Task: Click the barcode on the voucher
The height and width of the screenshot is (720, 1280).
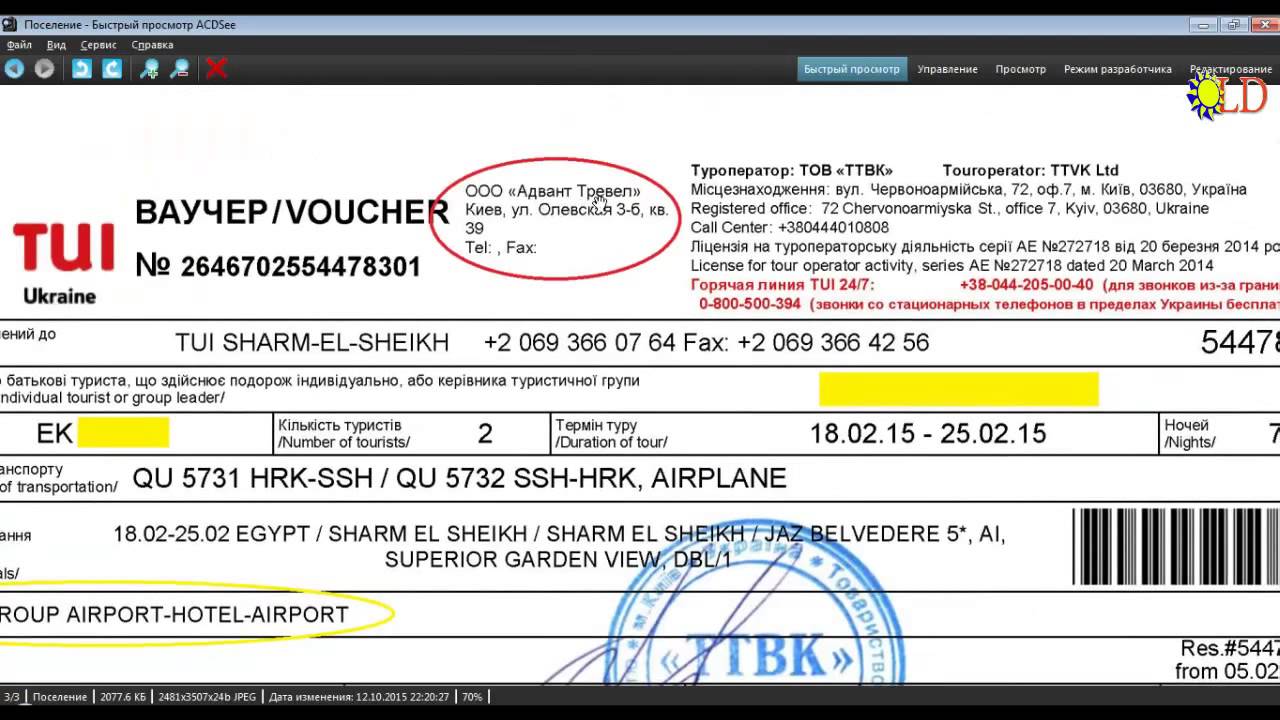Action: pos(1176,547)
